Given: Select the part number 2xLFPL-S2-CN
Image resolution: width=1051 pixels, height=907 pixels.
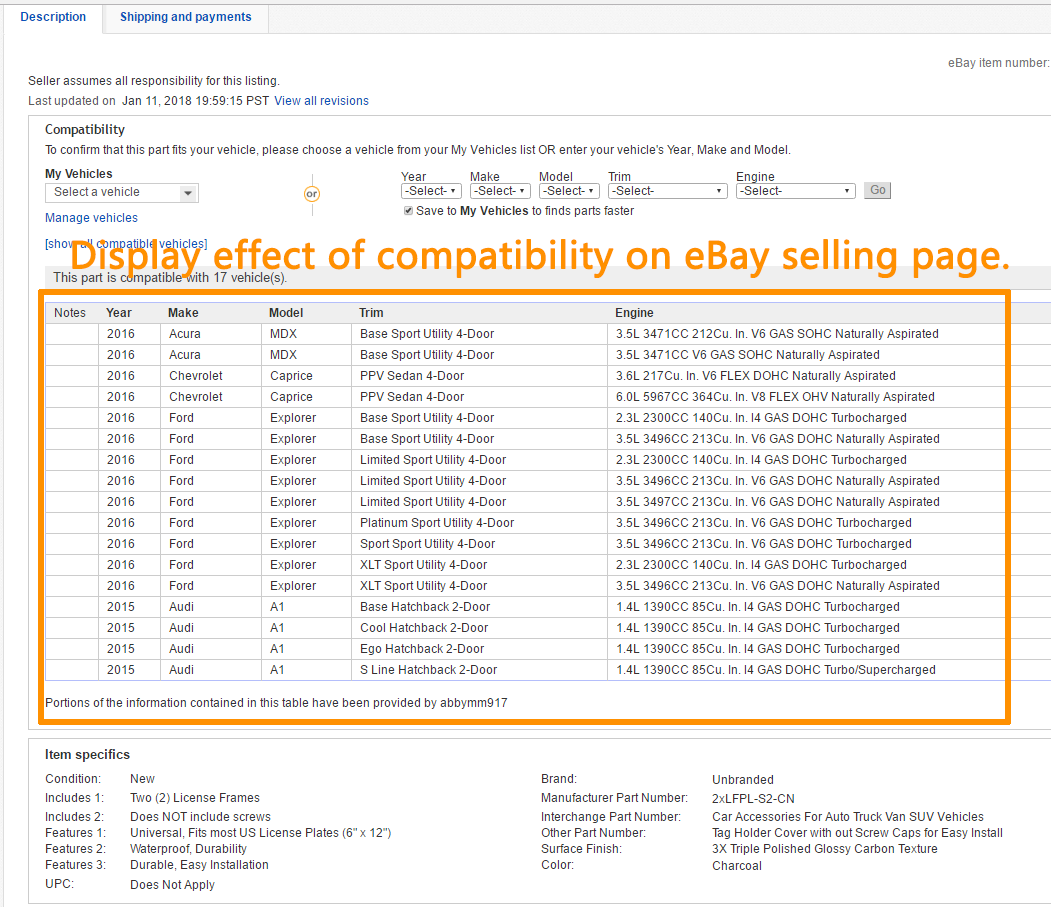Looking at the screenshot, I should click(x=753, y=798).
